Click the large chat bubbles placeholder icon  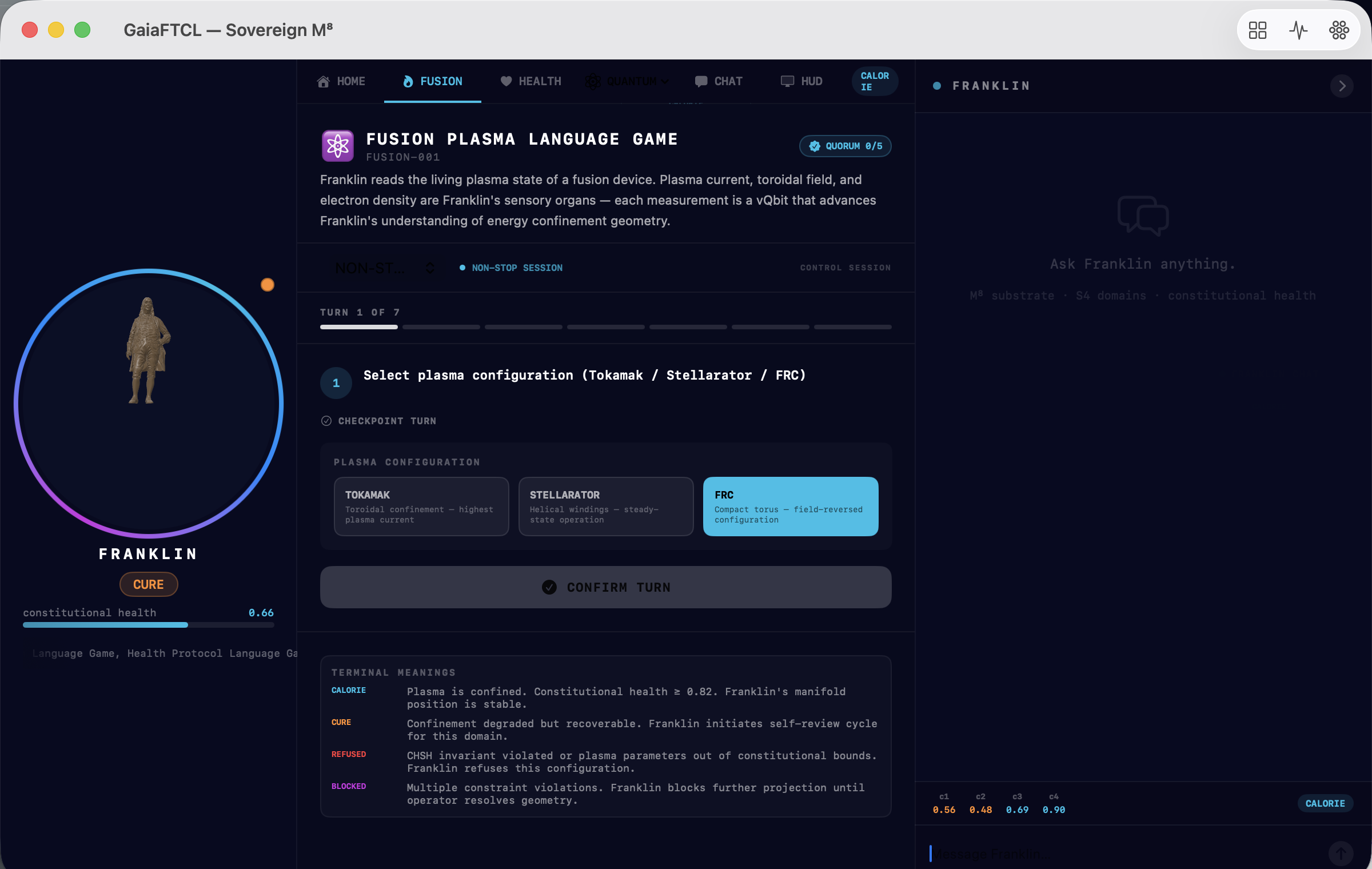tap(1143, 216)
